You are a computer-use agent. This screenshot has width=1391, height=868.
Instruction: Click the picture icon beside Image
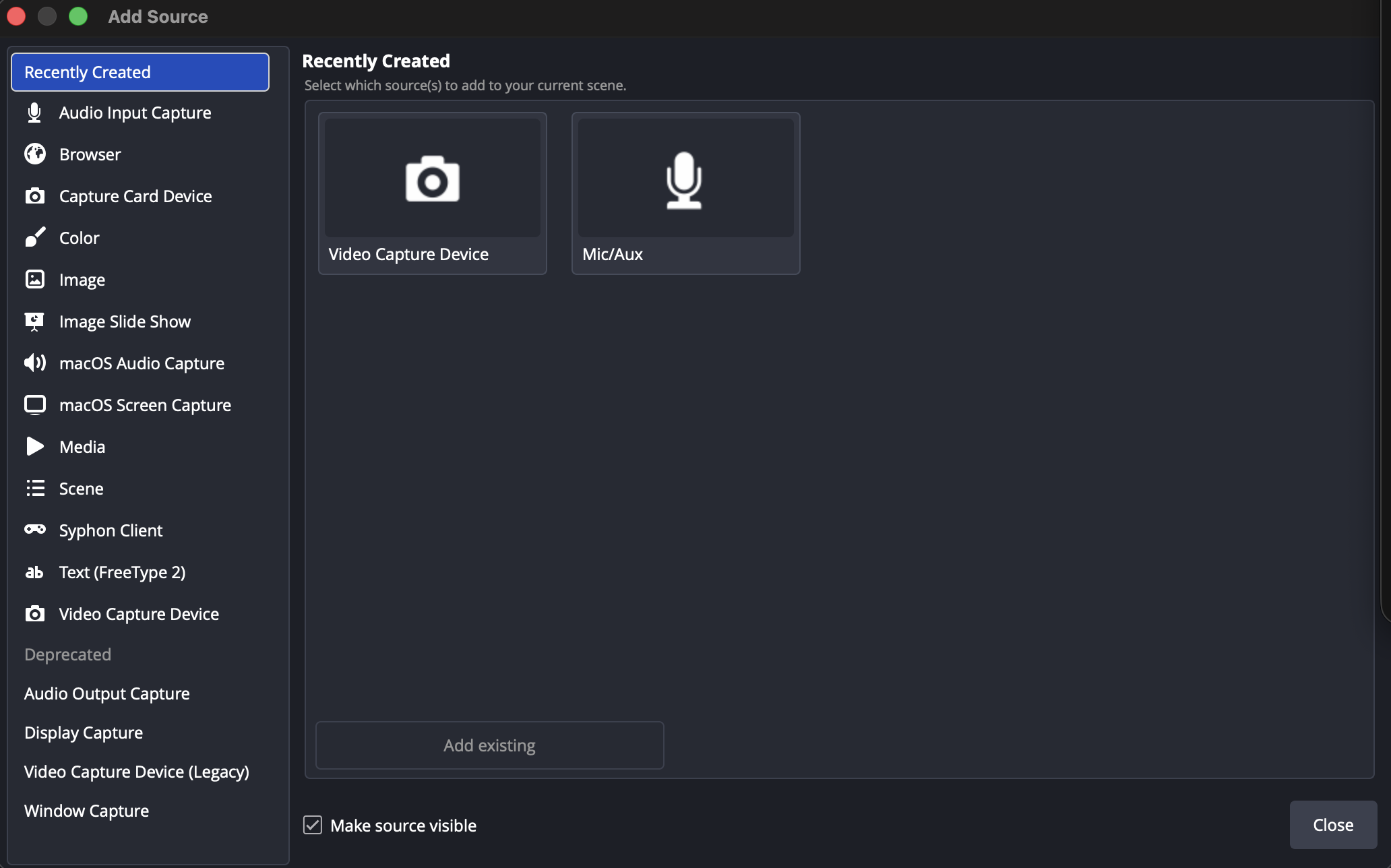pos(35,279)
